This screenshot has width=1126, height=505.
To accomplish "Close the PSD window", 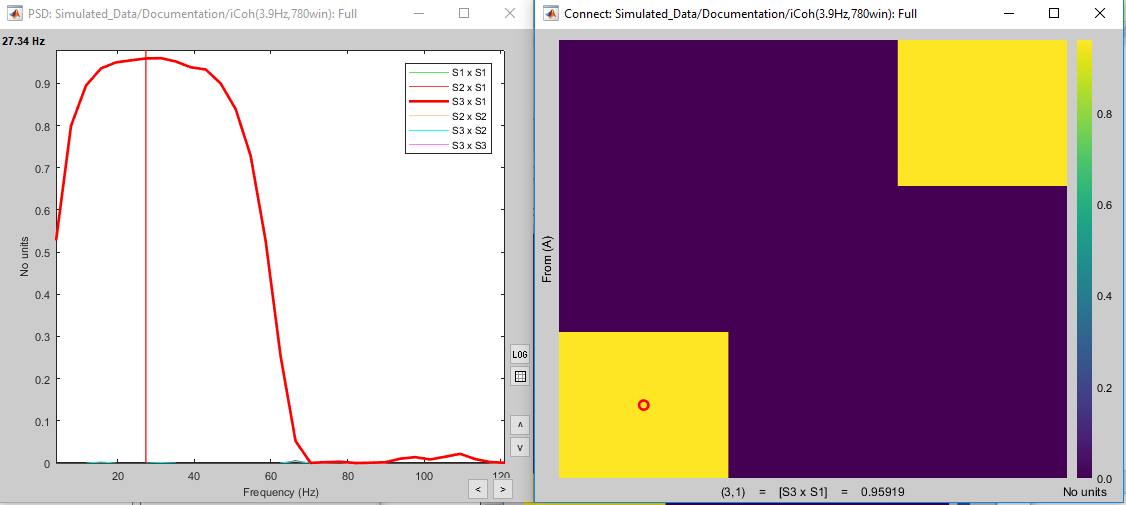I will (x=510, y=14).
